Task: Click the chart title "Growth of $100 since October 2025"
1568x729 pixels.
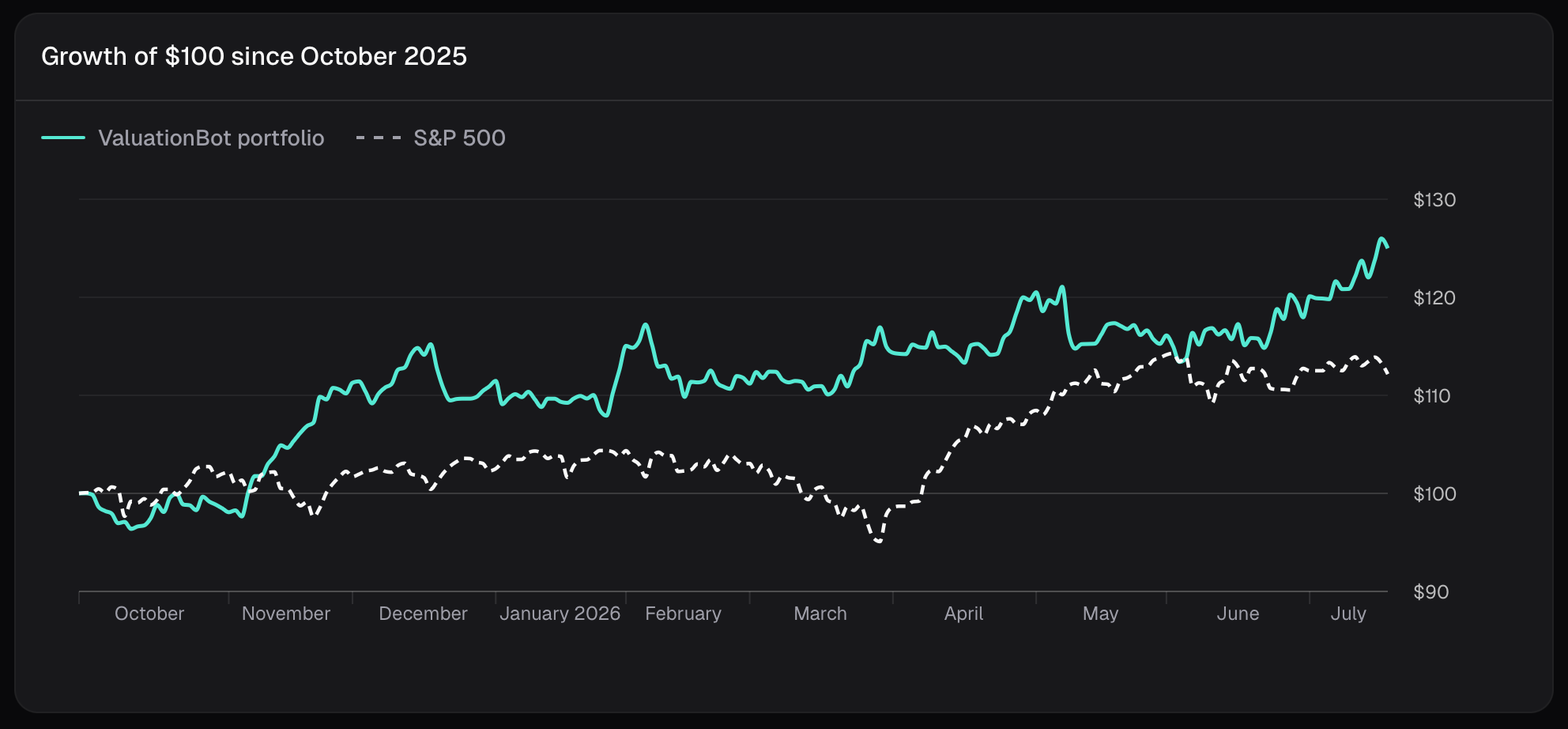Action: point(254,56)
